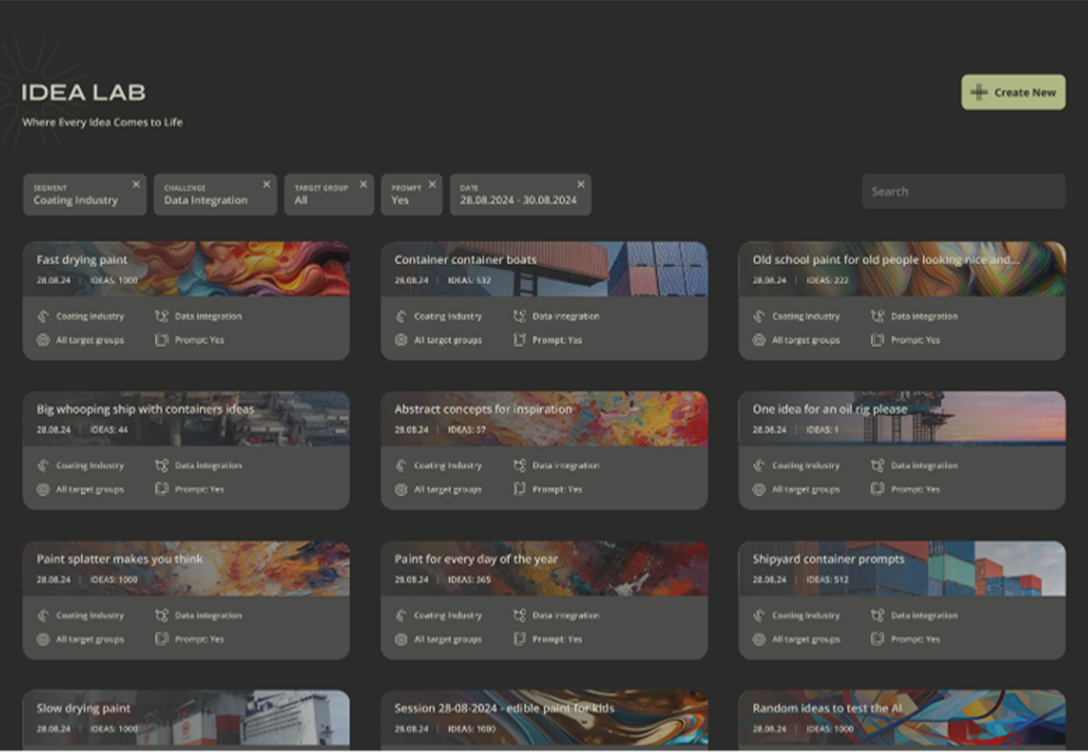1088x752 pixels.
Task: Open the Segment filter dropdown
Action: [76, 196]
